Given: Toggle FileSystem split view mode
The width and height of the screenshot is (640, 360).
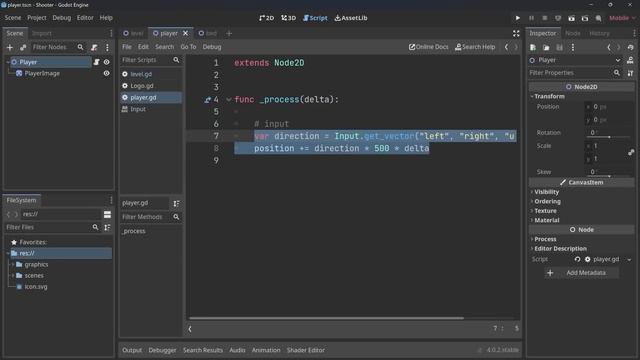Looking at the screenshot, I should (x=107, y=214).
